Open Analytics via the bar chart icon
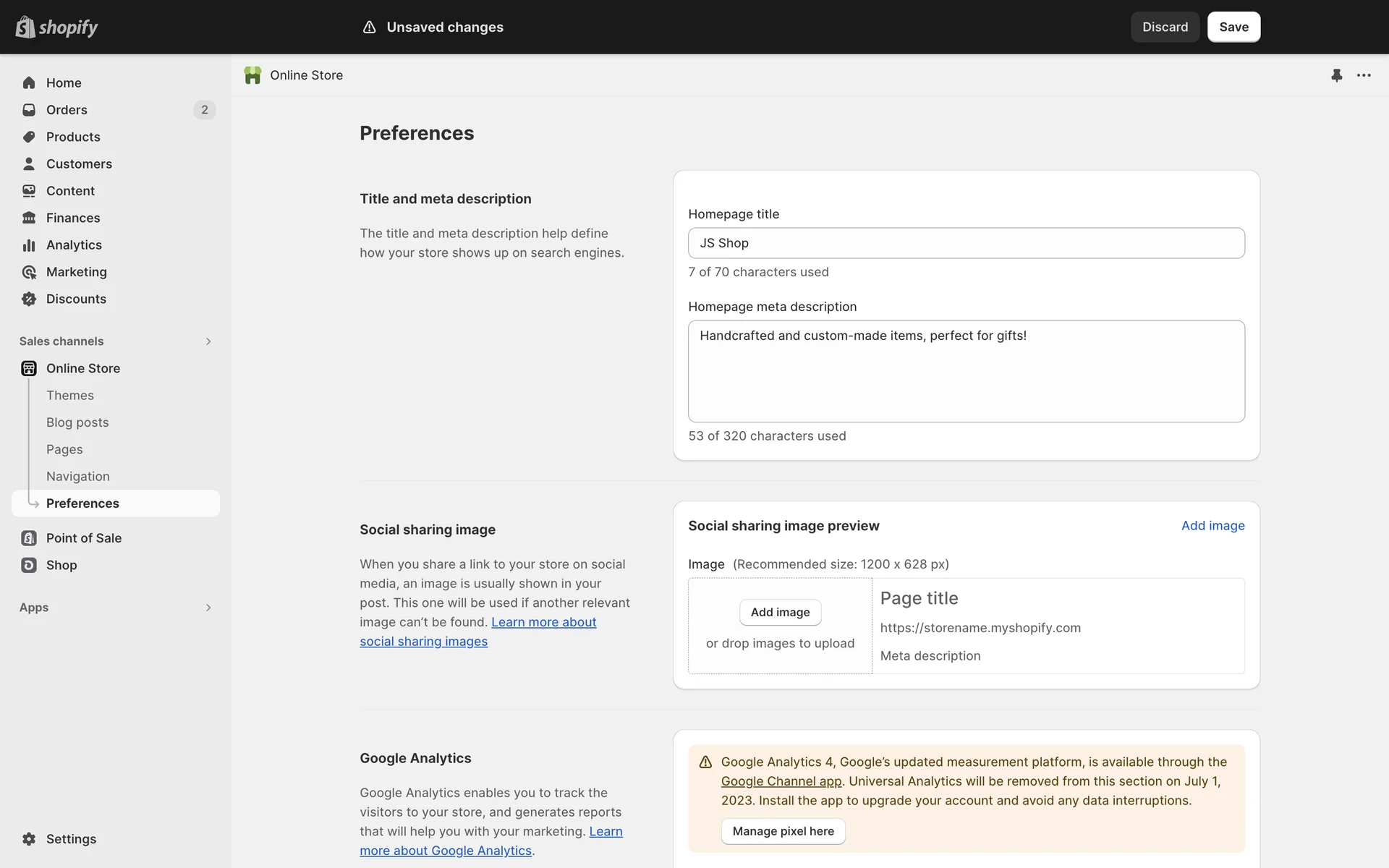The height and width of the screenshot is (868, 1389). tap(29, 245)
